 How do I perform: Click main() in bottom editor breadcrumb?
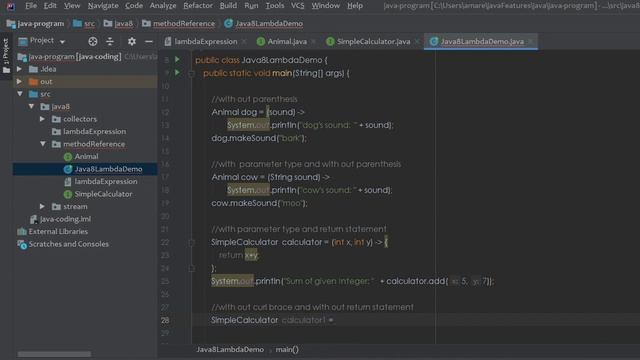287,349
